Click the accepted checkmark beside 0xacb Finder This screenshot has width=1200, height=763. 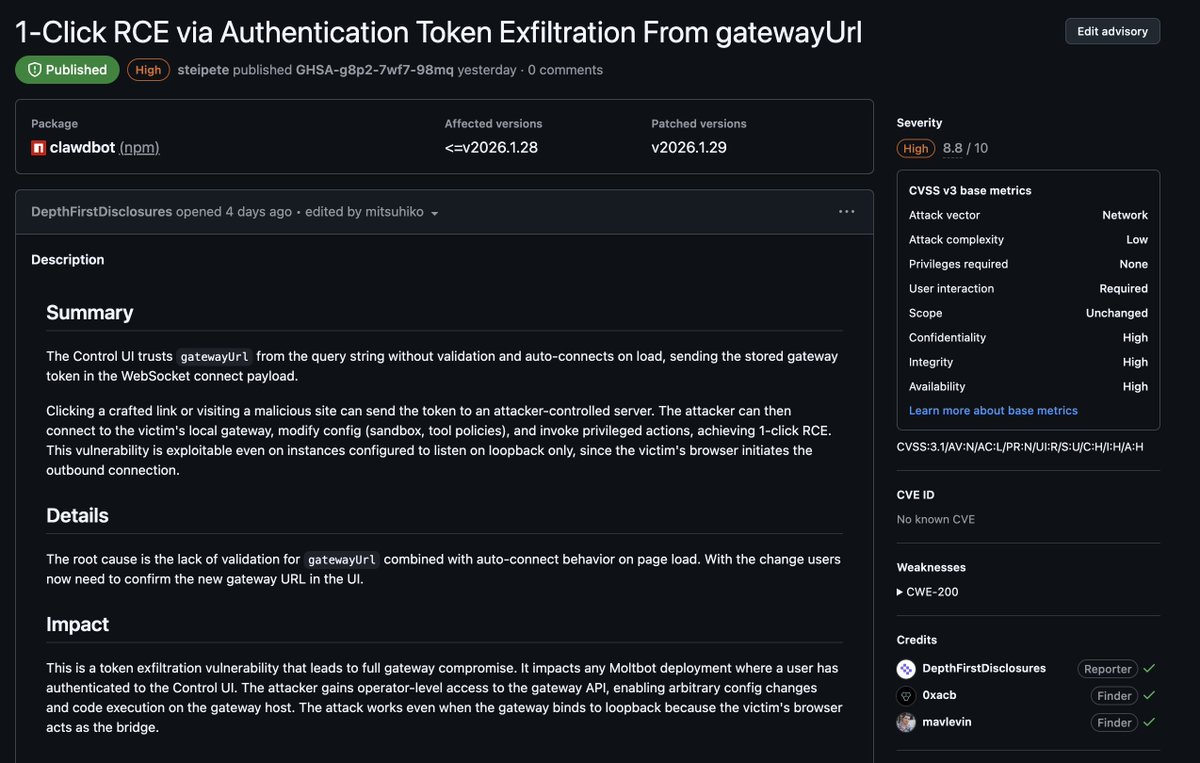(1150, 695)
